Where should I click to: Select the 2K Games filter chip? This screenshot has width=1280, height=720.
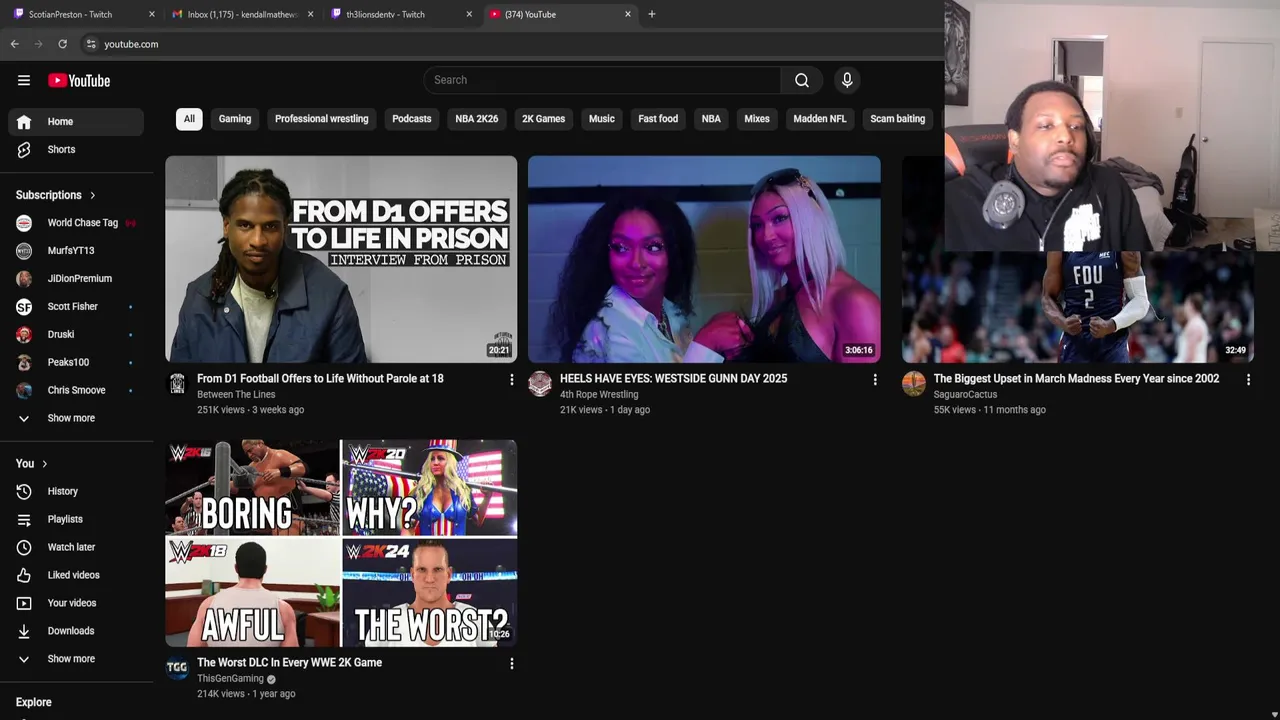544,119
